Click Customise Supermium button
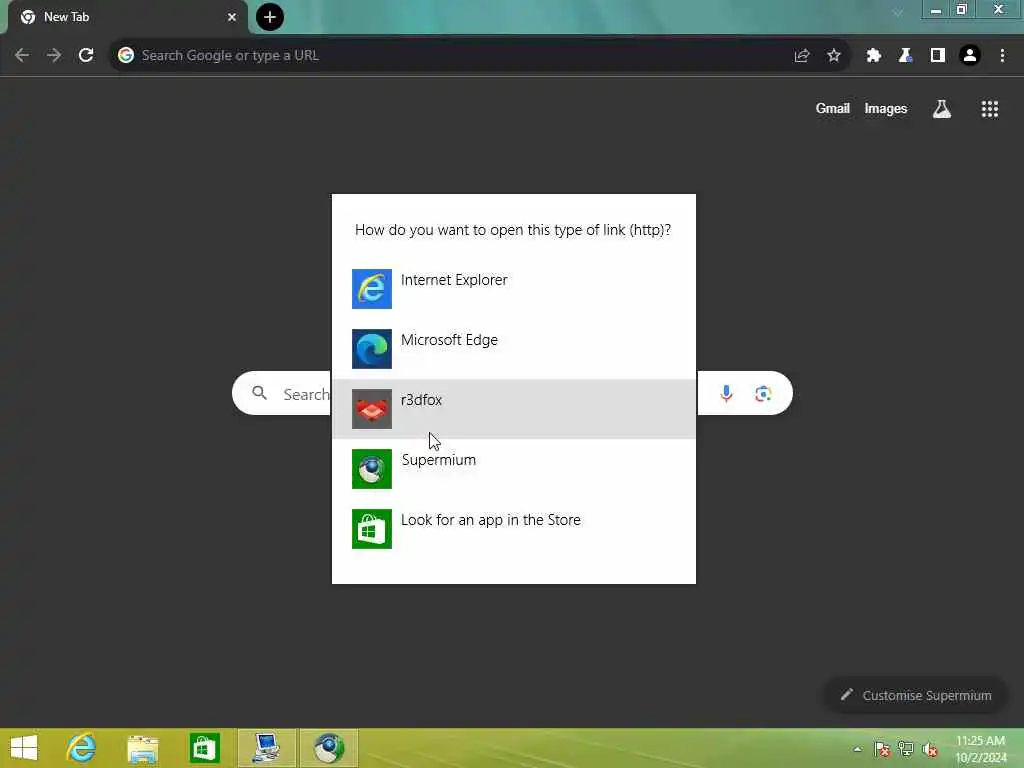Image resolution: width=1024 pixels, height=768 pixels. (916, 696)
